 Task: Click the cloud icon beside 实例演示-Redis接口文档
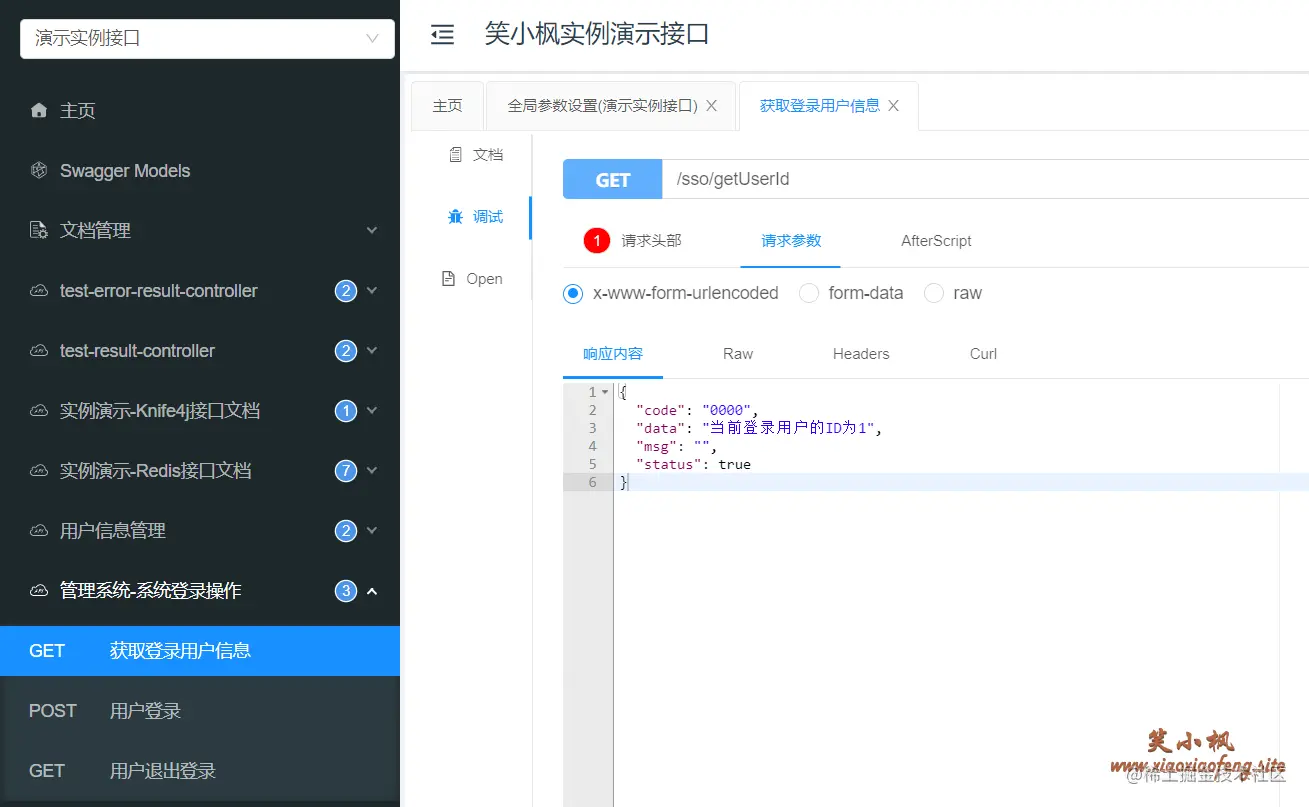click(x=39, y=471)
